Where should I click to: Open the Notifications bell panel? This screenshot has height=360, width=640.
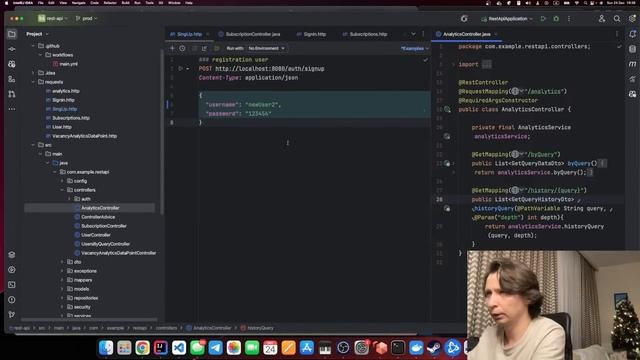pos(632,34)
